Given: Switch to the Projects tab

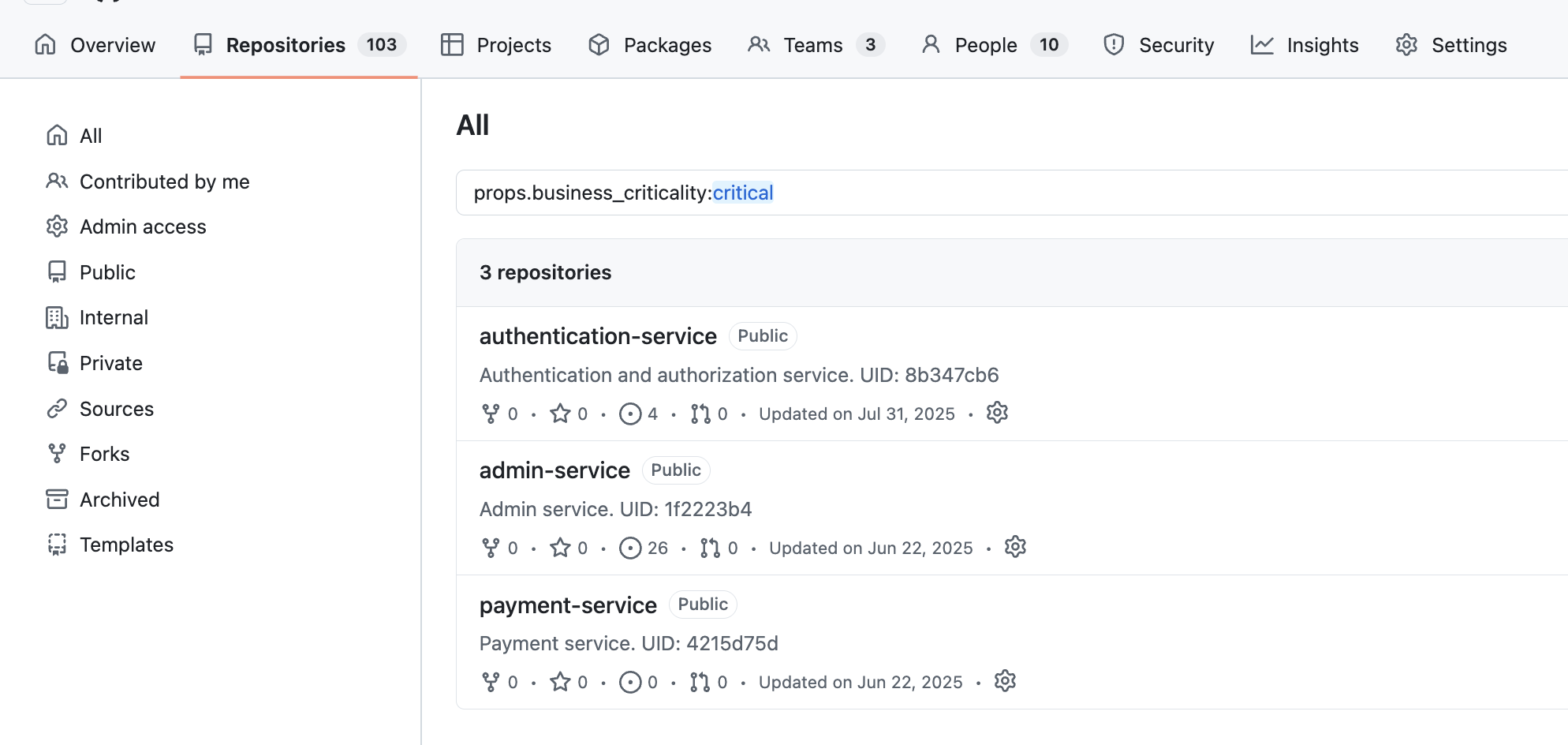Looking at the screenshot, I should click(496, 45).
